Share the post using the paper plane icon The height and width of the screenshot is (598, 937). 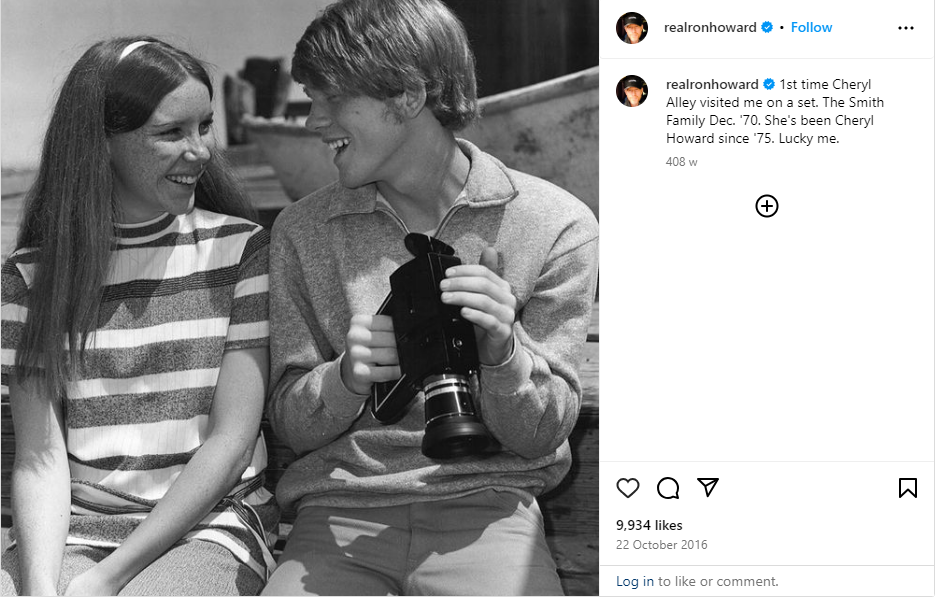tap(708, 488)
